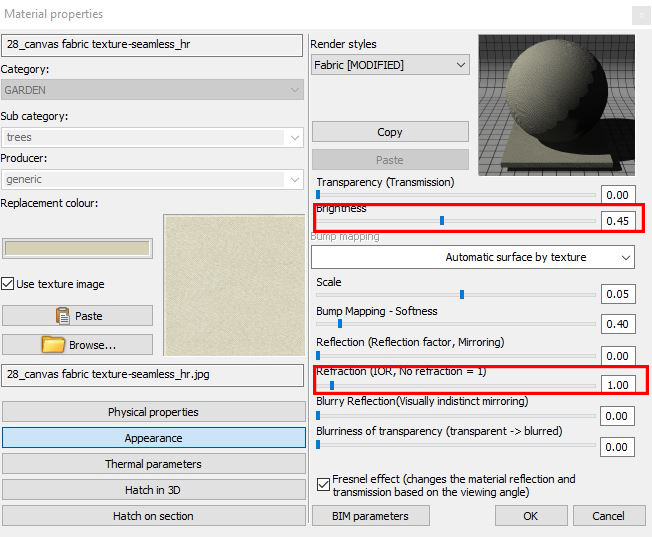Switch to Physical properties section
Image resolution: width=652 pixels, height=537 pixels.
(153, 412)
